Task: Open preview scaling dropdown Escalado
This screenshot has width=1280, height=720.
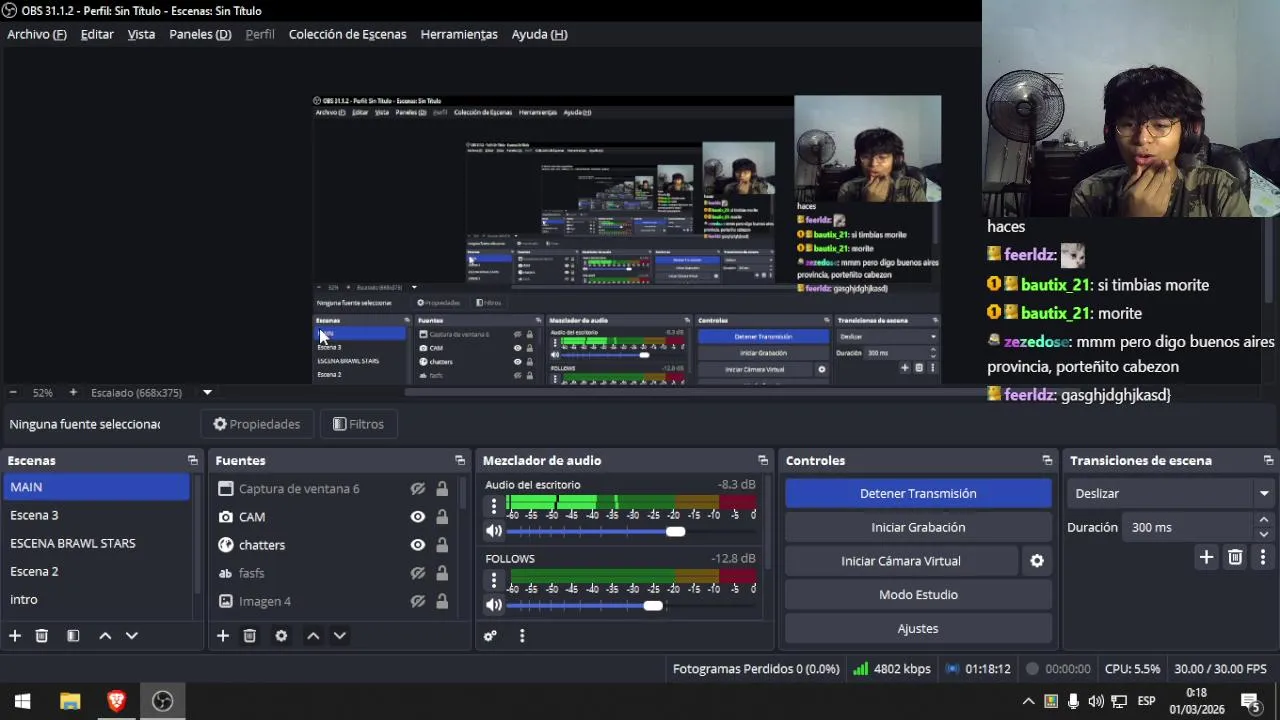Action: coord(207,393)
